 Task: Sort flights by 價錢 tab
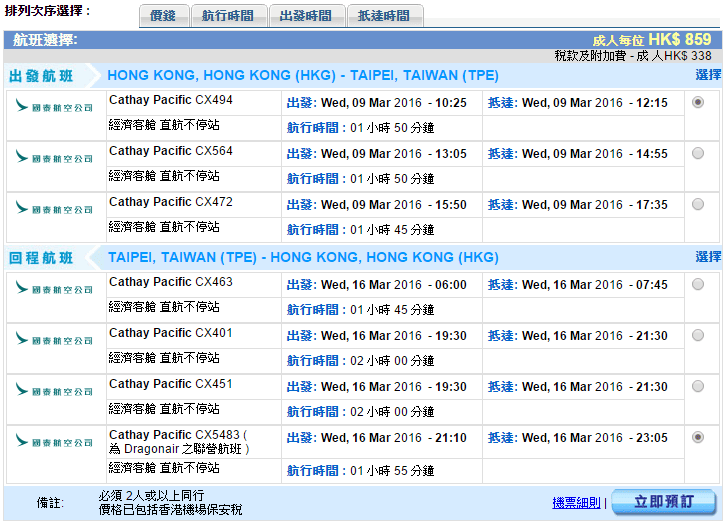162,16
